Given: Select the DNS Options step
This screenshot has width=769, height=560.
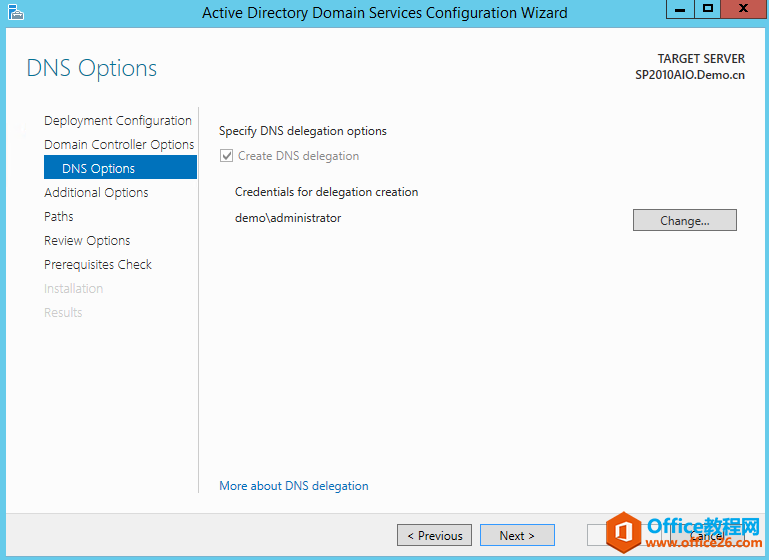Looking at the screenshot, I should [120, 168].
